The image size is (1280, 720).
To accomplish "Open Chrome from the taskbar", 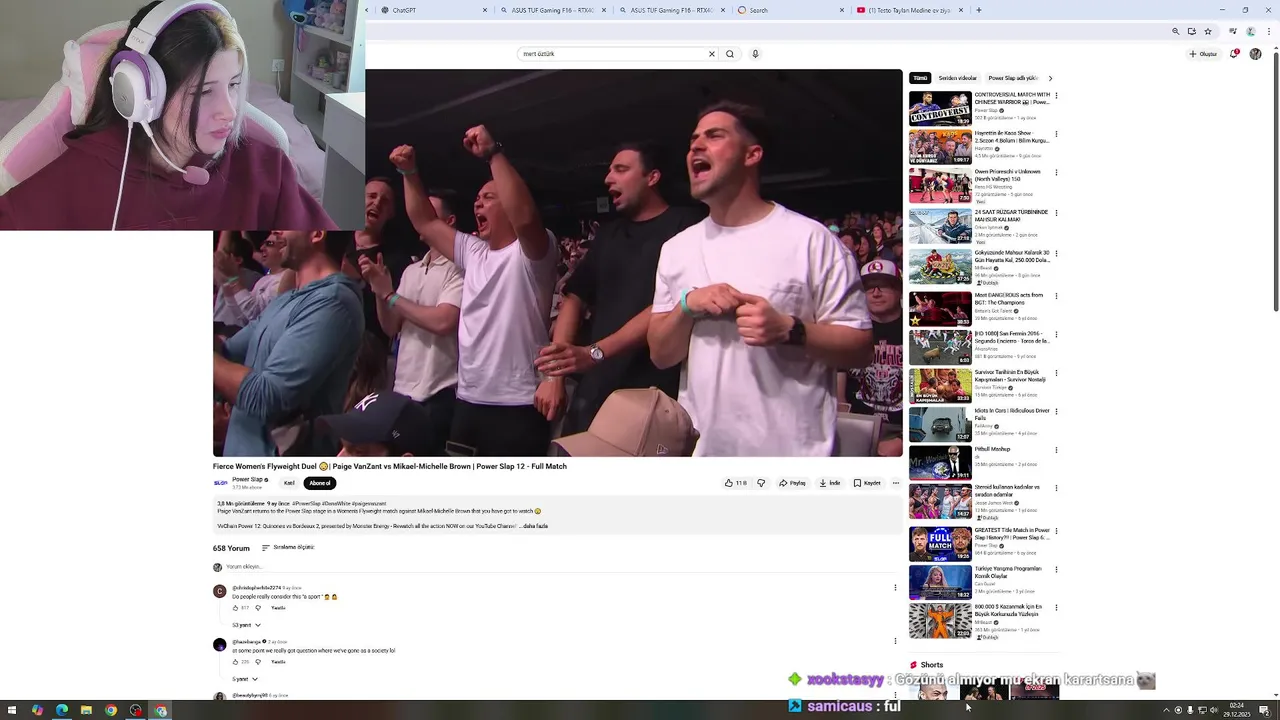I will click(111, 710).
